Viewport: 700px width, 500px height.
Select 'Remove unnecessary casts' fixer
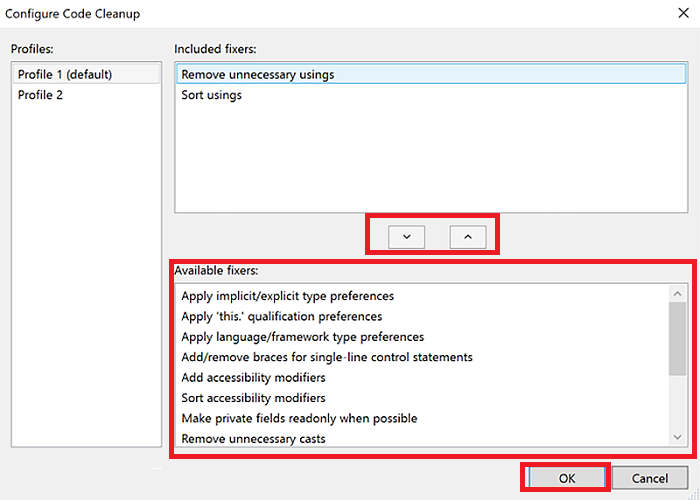422,438
